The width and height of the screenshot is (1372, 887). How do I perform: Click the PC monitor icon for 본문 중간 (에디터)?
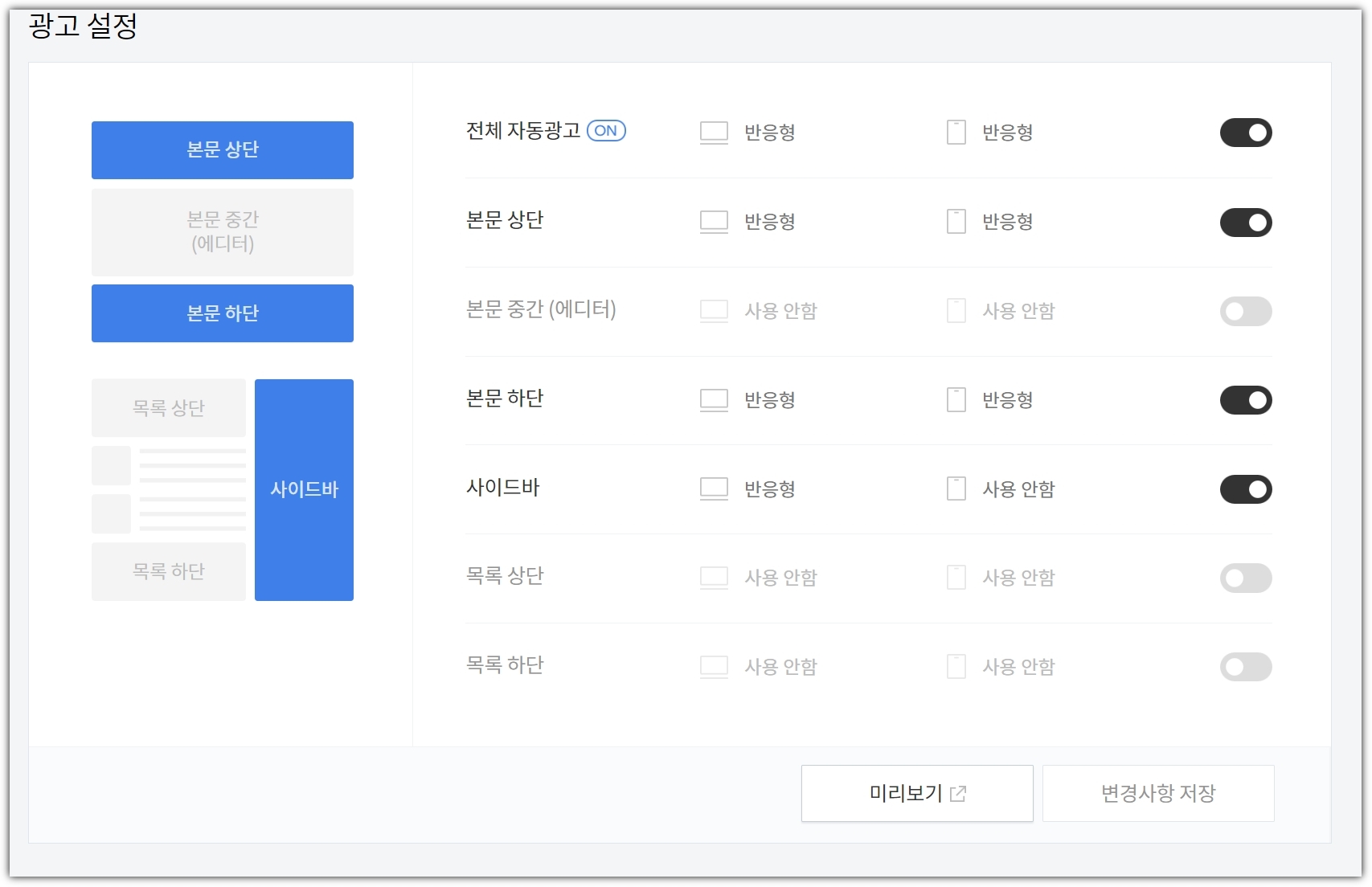pos(714,311)
